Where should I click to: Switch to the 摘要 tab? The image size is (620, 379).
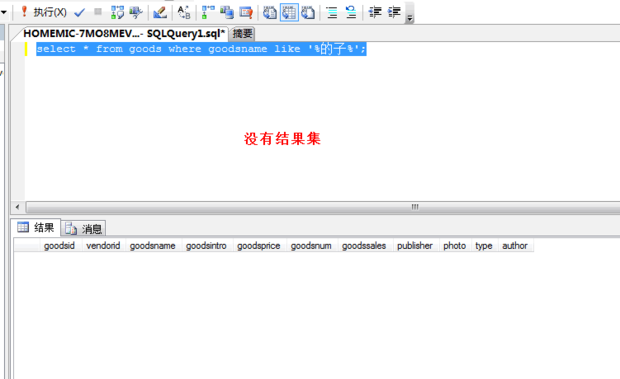(242, 34)
